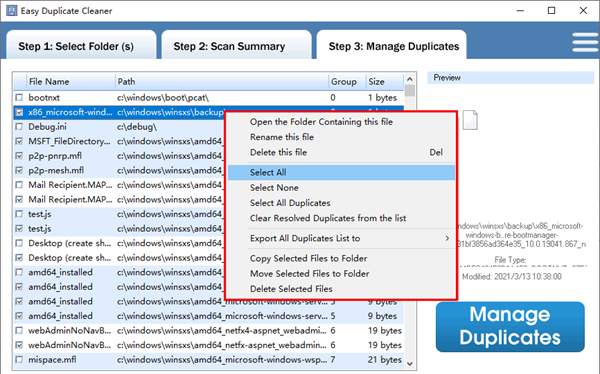
Task: Click the c:\windows\boot\pcat\ path
Action: point(163,98)
